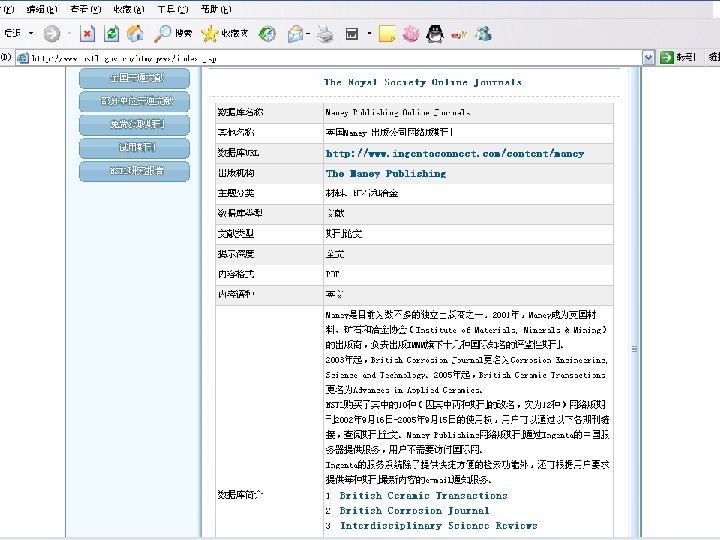The width and height of the screenshot is (720, 540).
Task: Launch the QQ penguin icon
Action: click(435, 34)
